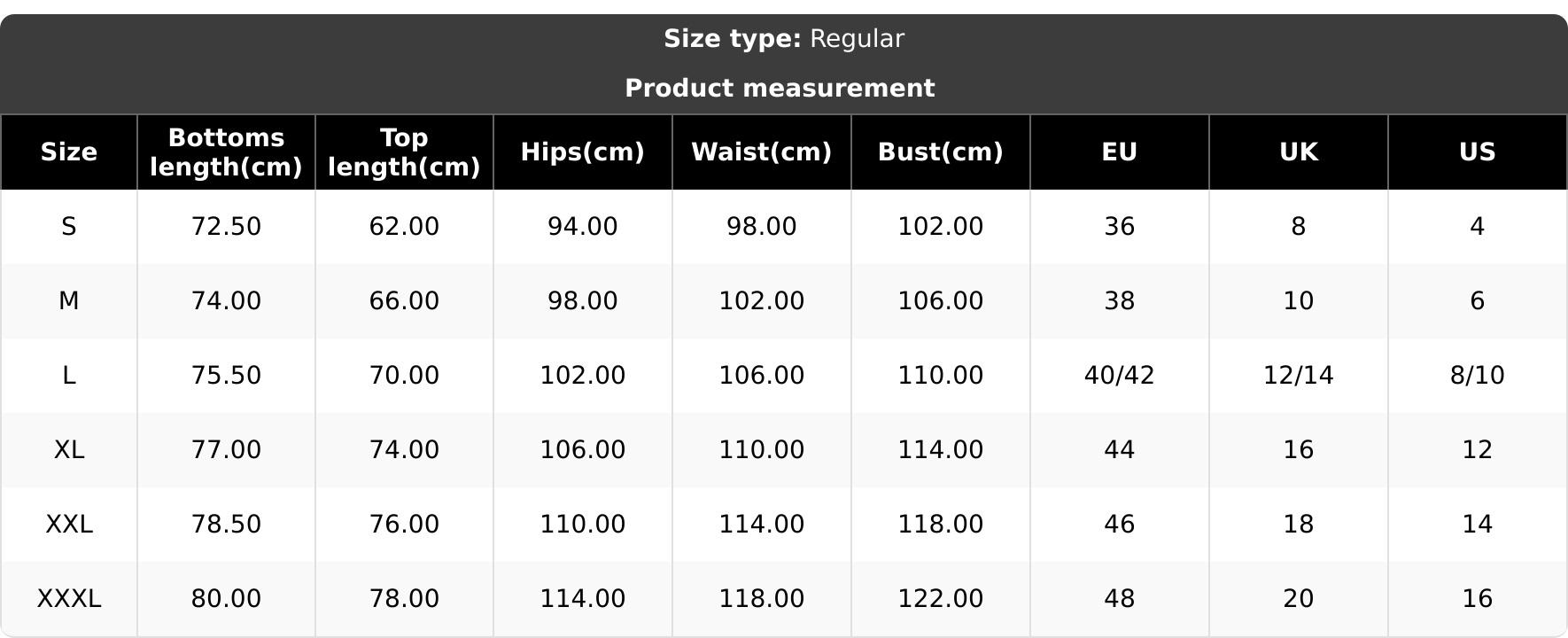Click the Bottoms length(cm) column header
This screenshot has width=1568, height=638.
(226, 152)
